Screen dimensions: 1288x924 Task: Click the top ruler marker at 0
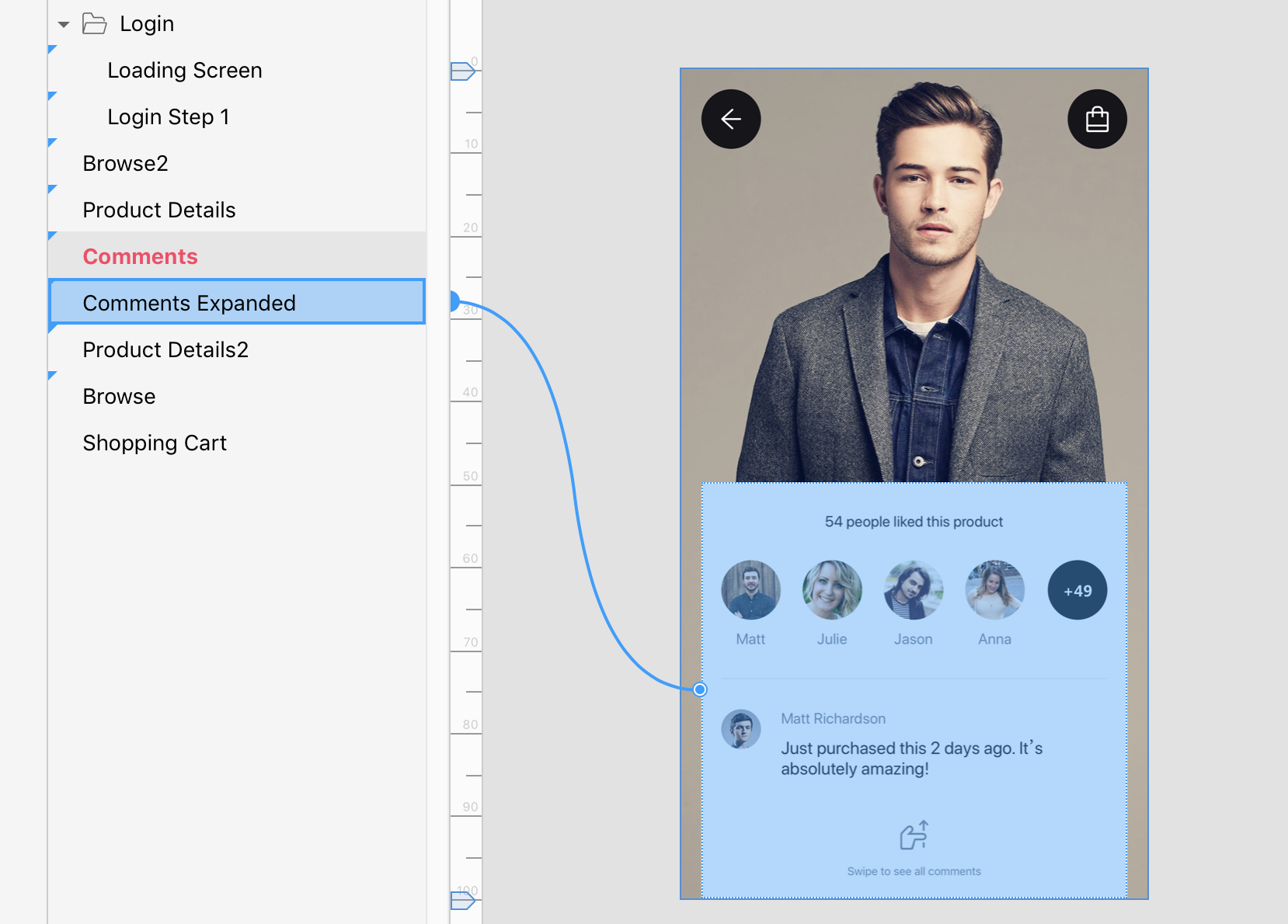point(463,71)
